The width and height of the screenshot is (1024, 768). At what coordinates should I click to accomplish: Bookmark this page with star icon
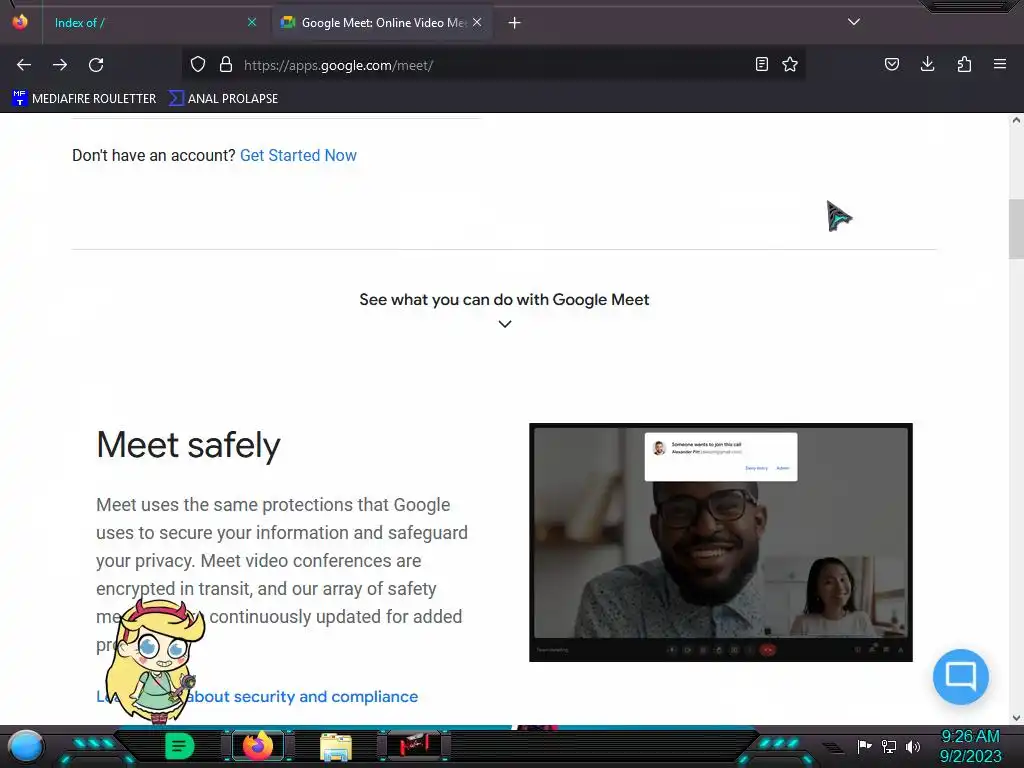790,64
